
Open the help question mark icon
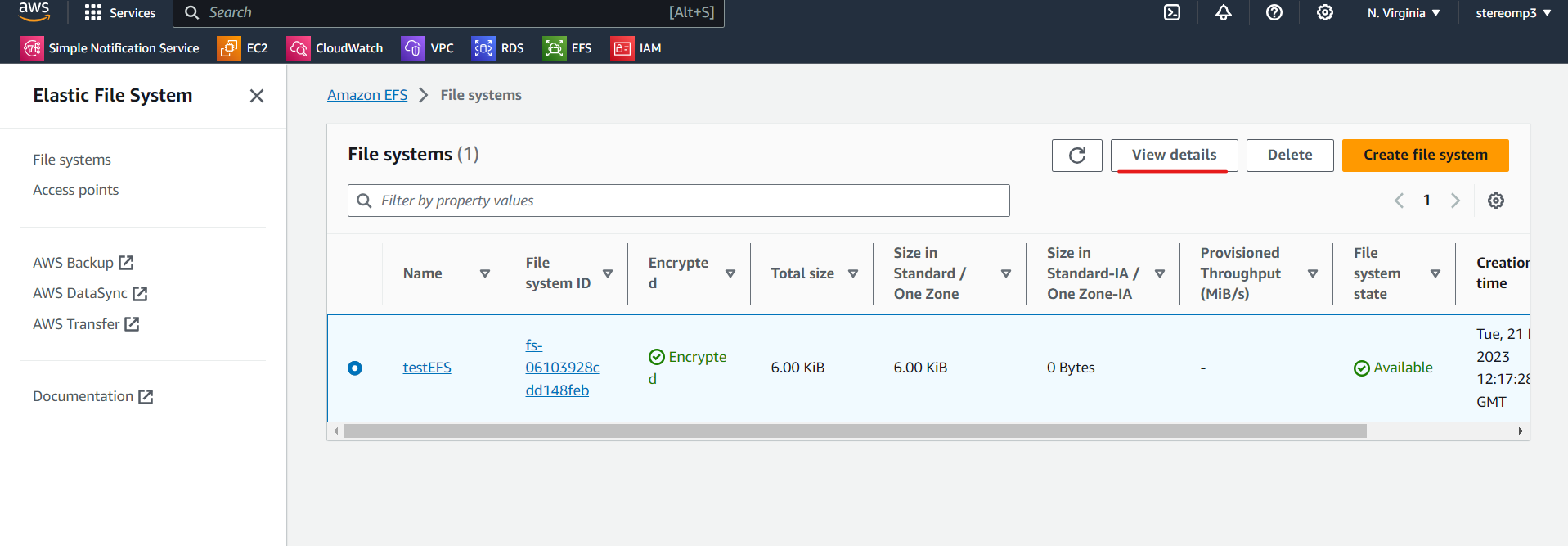tap(1274, 13)
